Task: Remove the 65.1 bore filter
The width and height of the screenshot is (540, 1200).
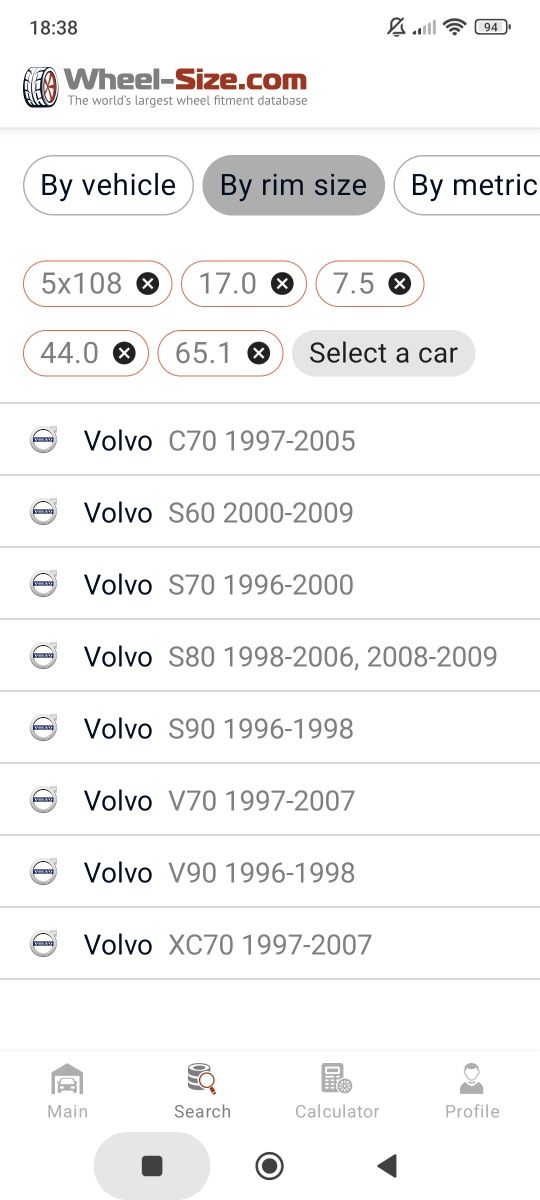Action: tap(259, 353)
